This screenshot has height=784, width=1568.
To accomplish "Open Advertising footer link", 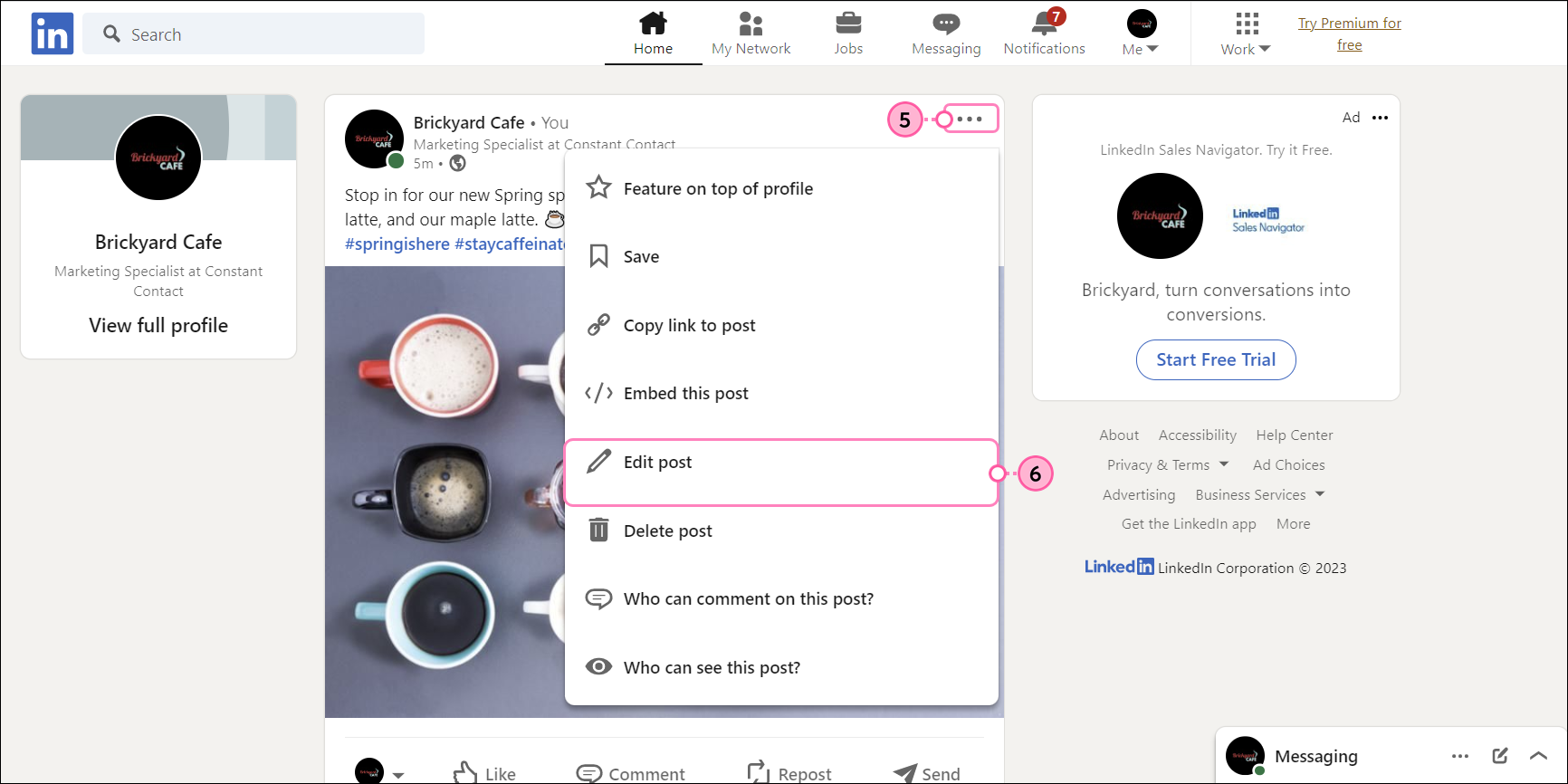I will click(1139, 494).
